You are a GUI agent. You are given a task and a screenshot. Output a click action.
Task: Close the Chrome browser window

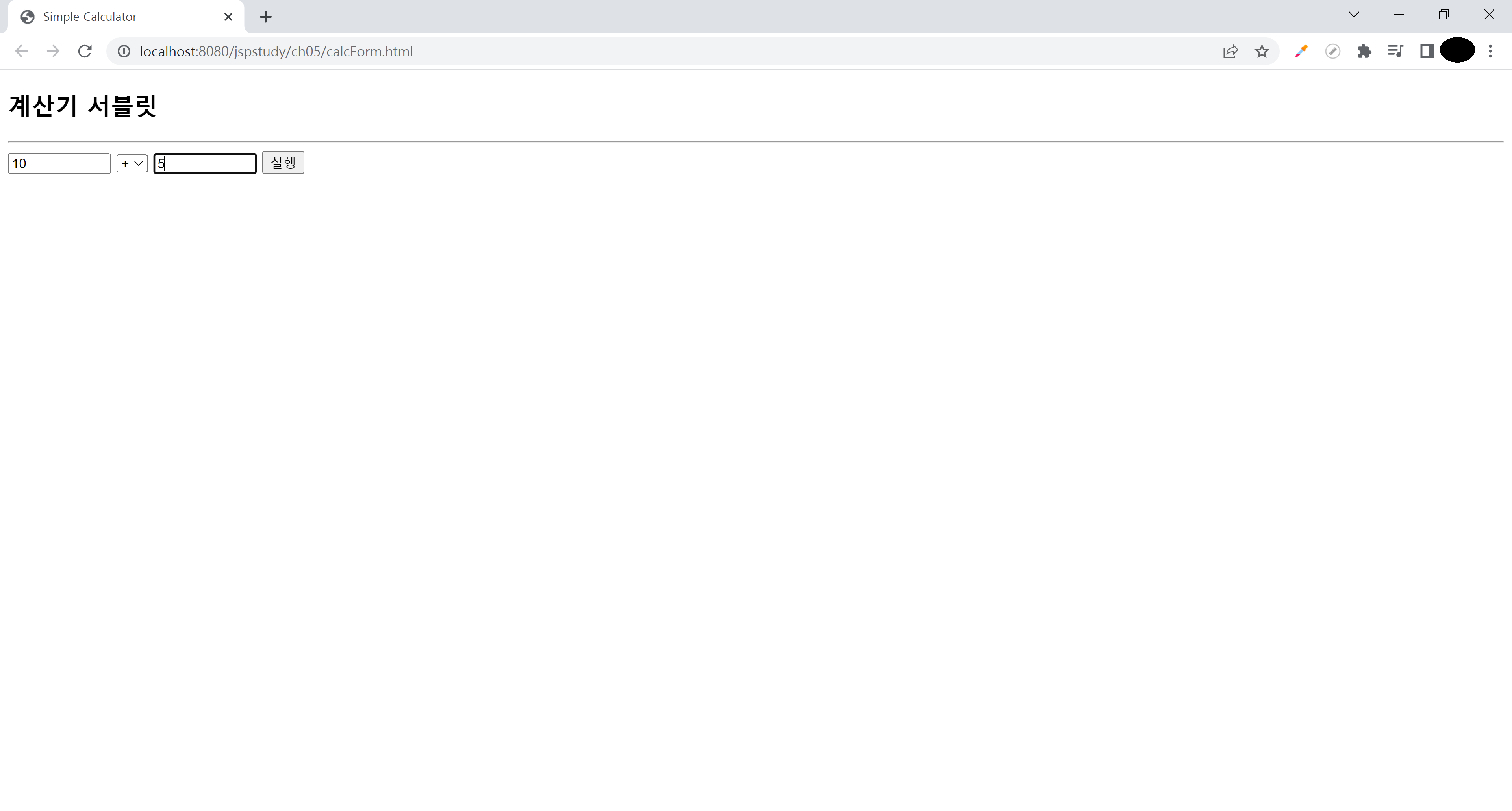click(x=1489, y=15)
